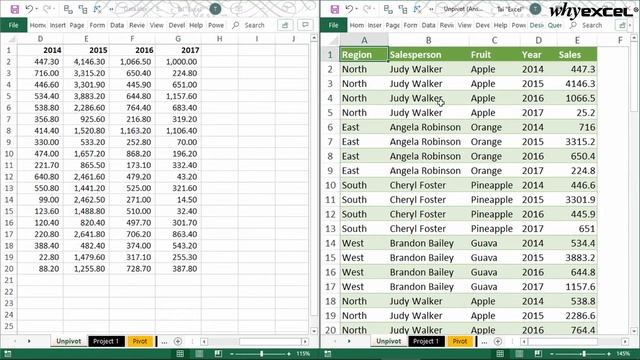Click 145% zoom level in right window
This screenshot has height=360, width=640.
tap(623, 354)
